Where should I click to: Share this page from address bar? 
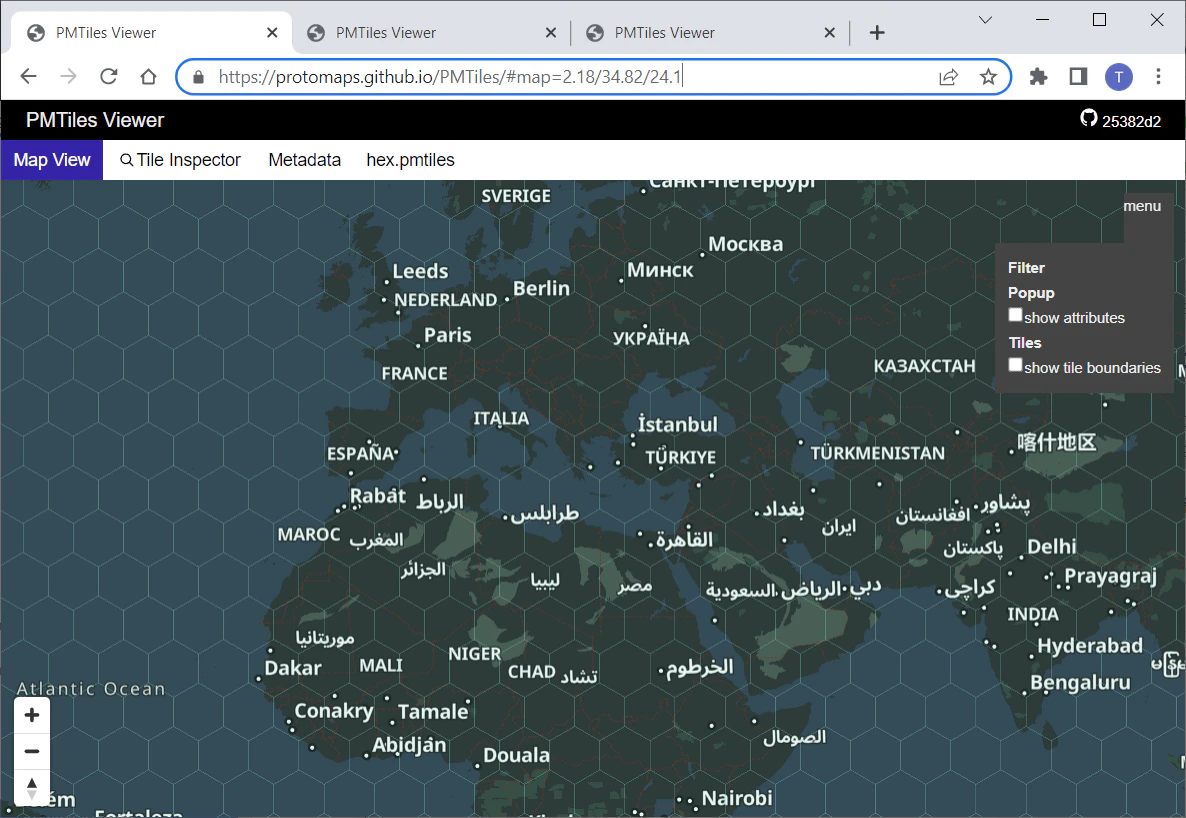(x=948, y=76)
